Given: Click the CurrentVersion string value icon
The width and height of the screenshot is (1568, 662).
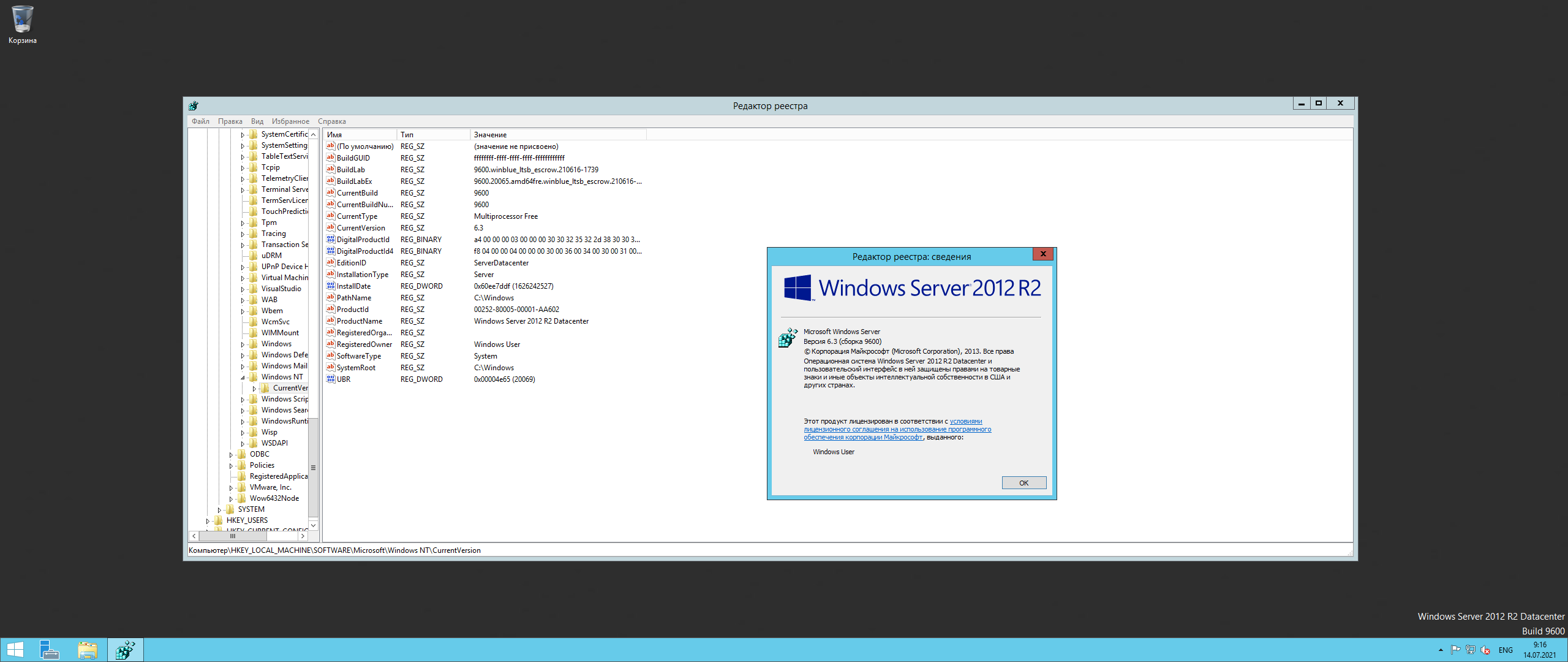Looking at the screenshot, I should (331, 227).
